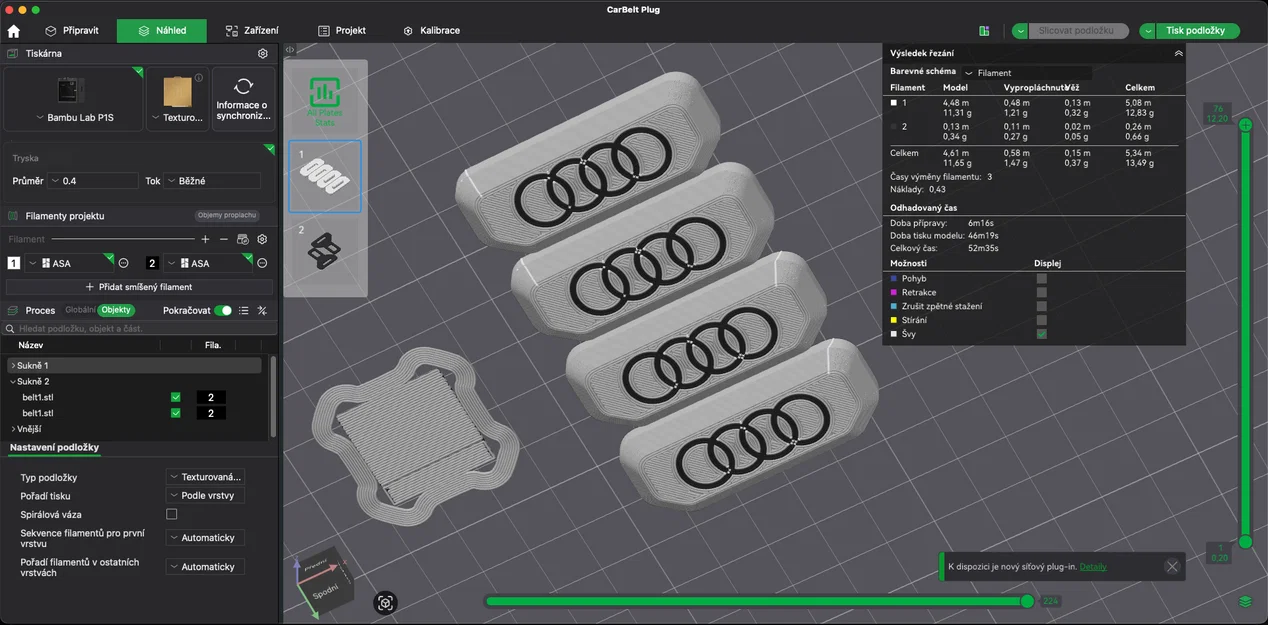The image size is (1268, 625).
Task: Open Typ podložky Texturovaná dropdown
Action: tap(205, 477)
